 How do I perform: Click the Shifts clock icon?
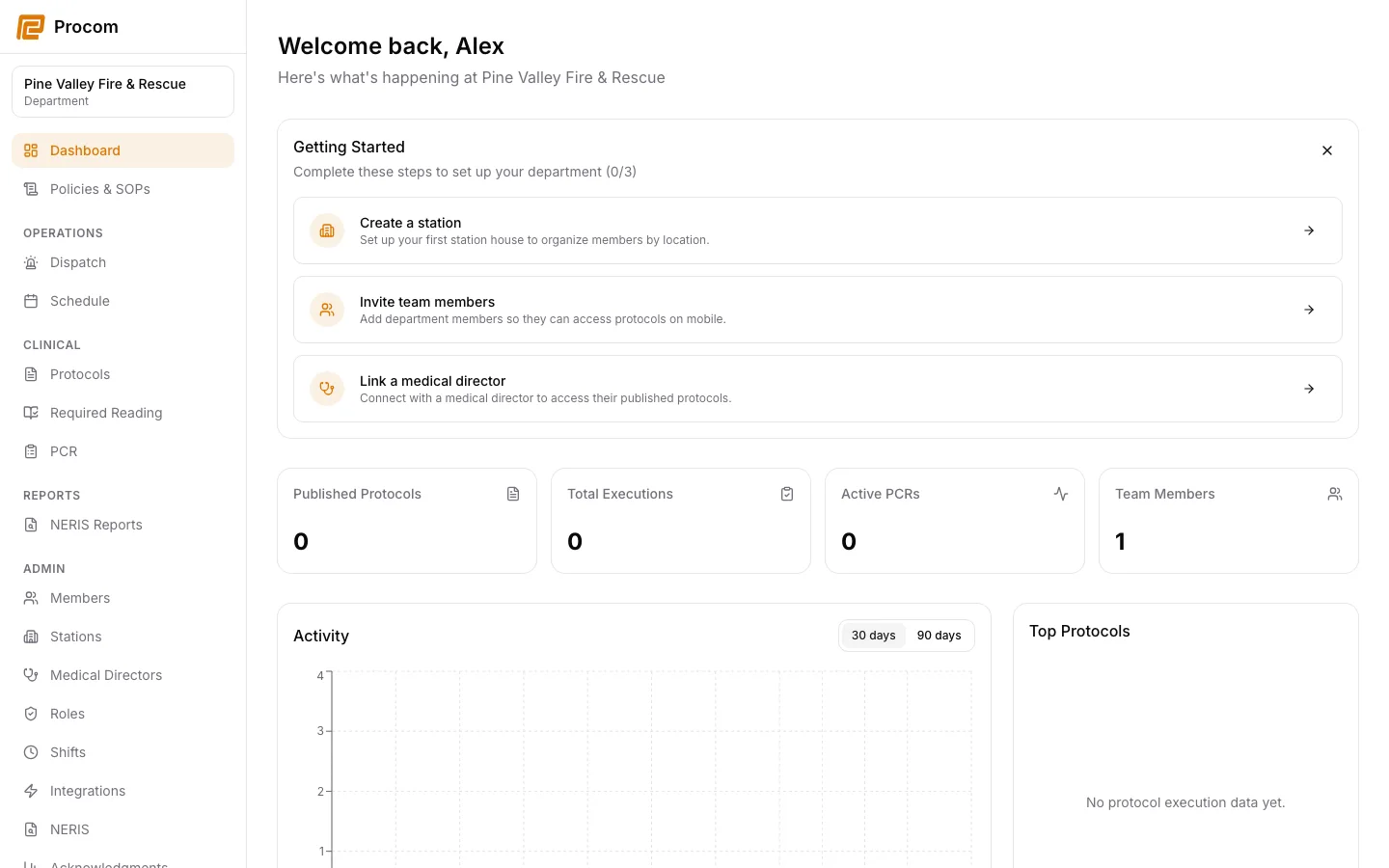tap(31, 752)
